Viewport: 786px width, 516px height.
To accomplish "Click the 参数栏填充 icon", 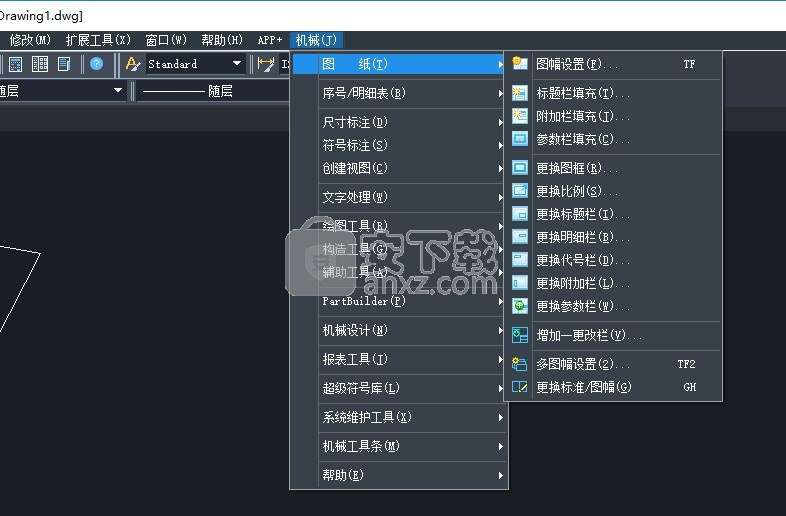I will tap(520, 138).
